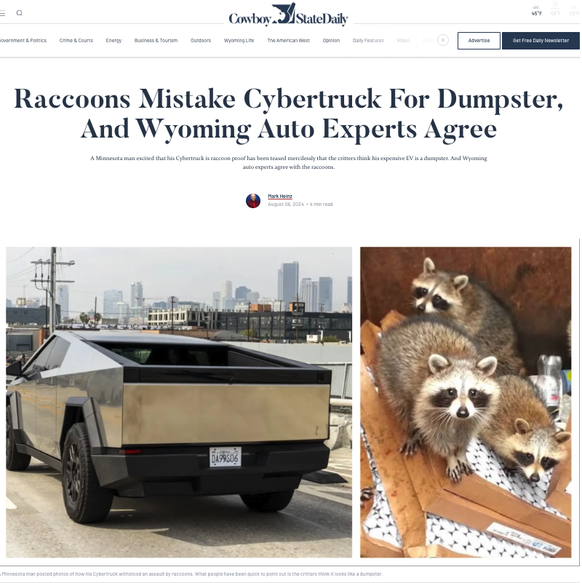This screenshot has height=583, width=582.
Task: Open the Outdoors category
Action: click(201, 41)
